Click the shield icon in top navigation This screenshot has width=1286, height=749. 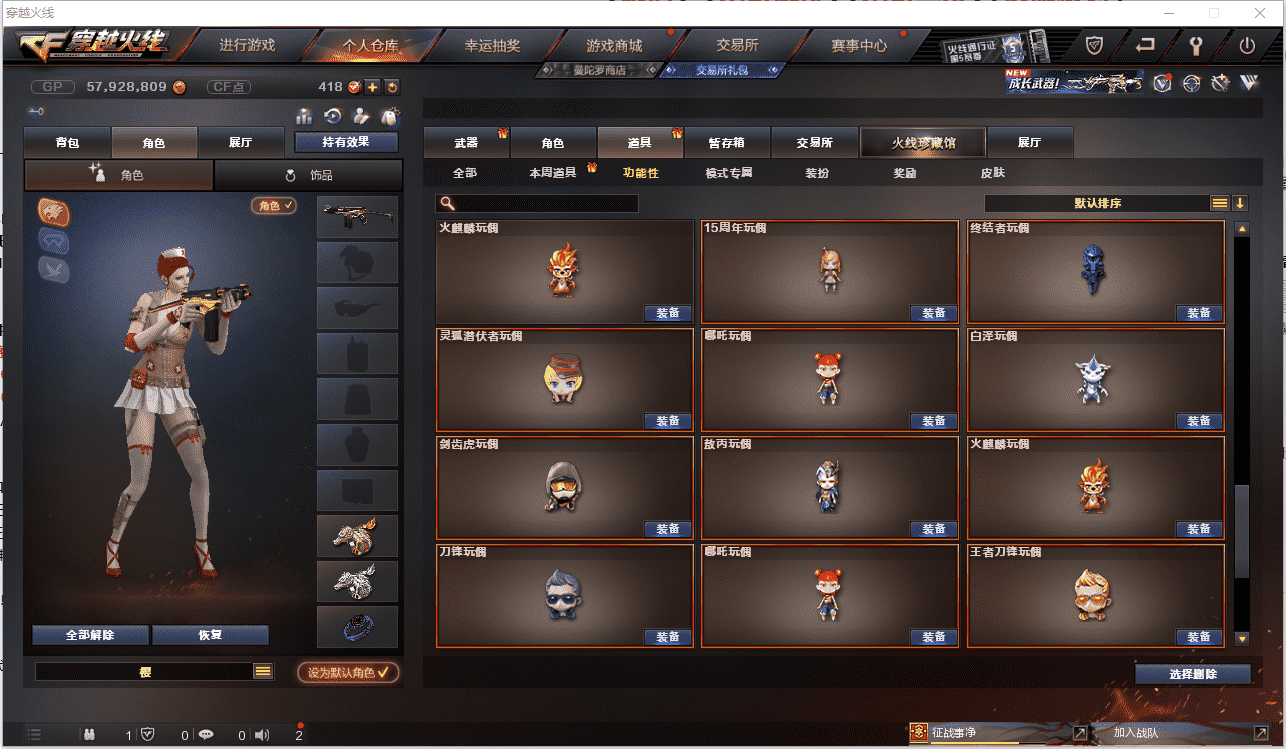point(1094,45)
